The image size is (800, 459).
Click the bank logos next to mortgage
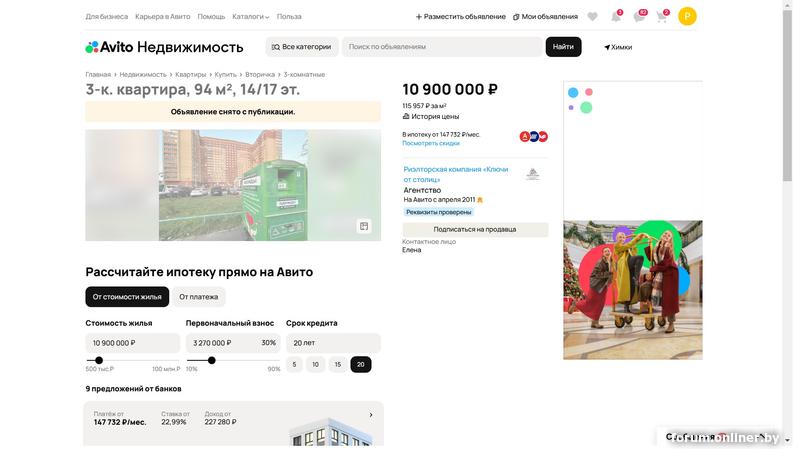coord(534,136)
